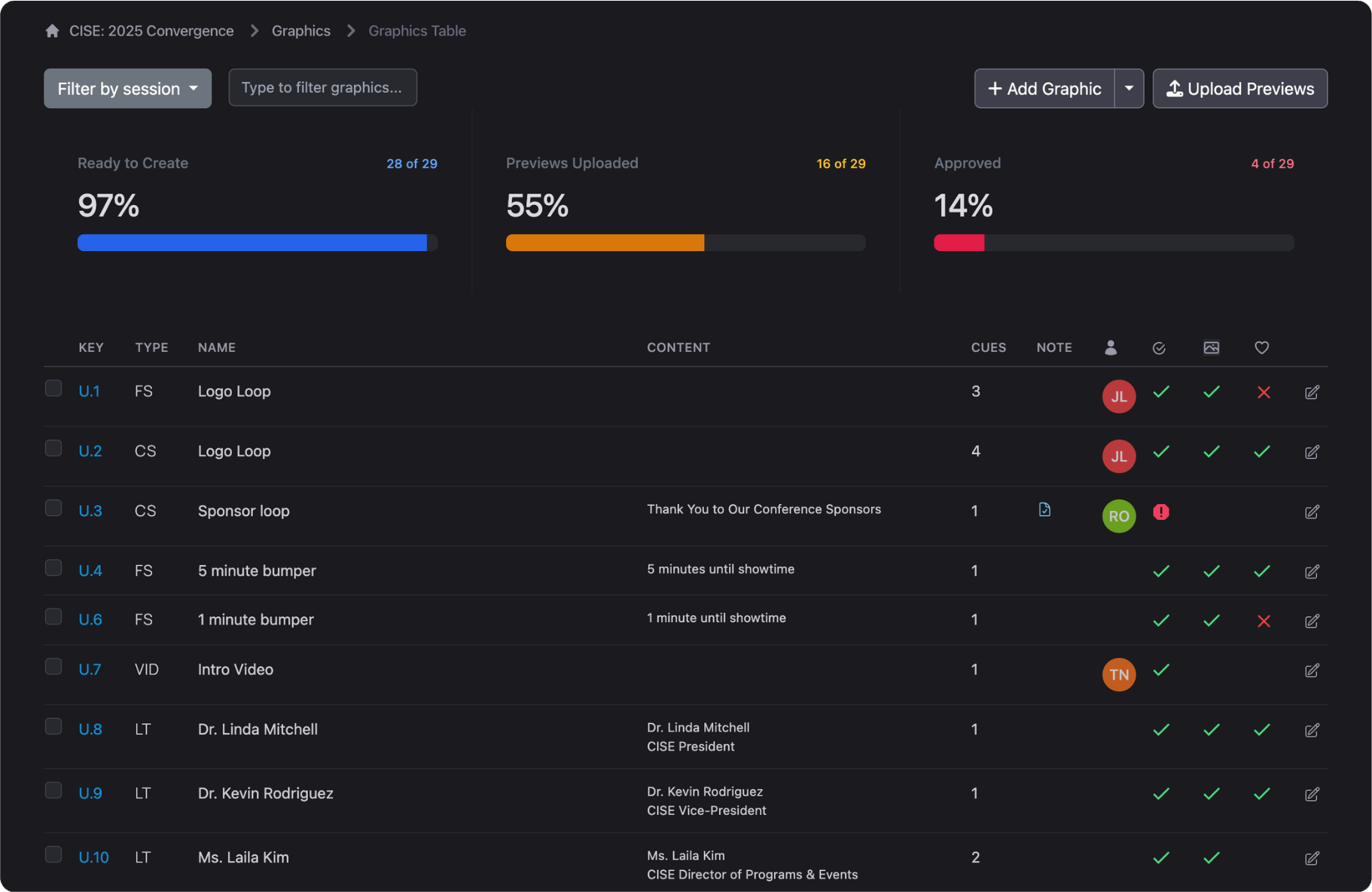
Task: Open edit icon for Sponsor loop row
Action: [x=1312, y=512]
